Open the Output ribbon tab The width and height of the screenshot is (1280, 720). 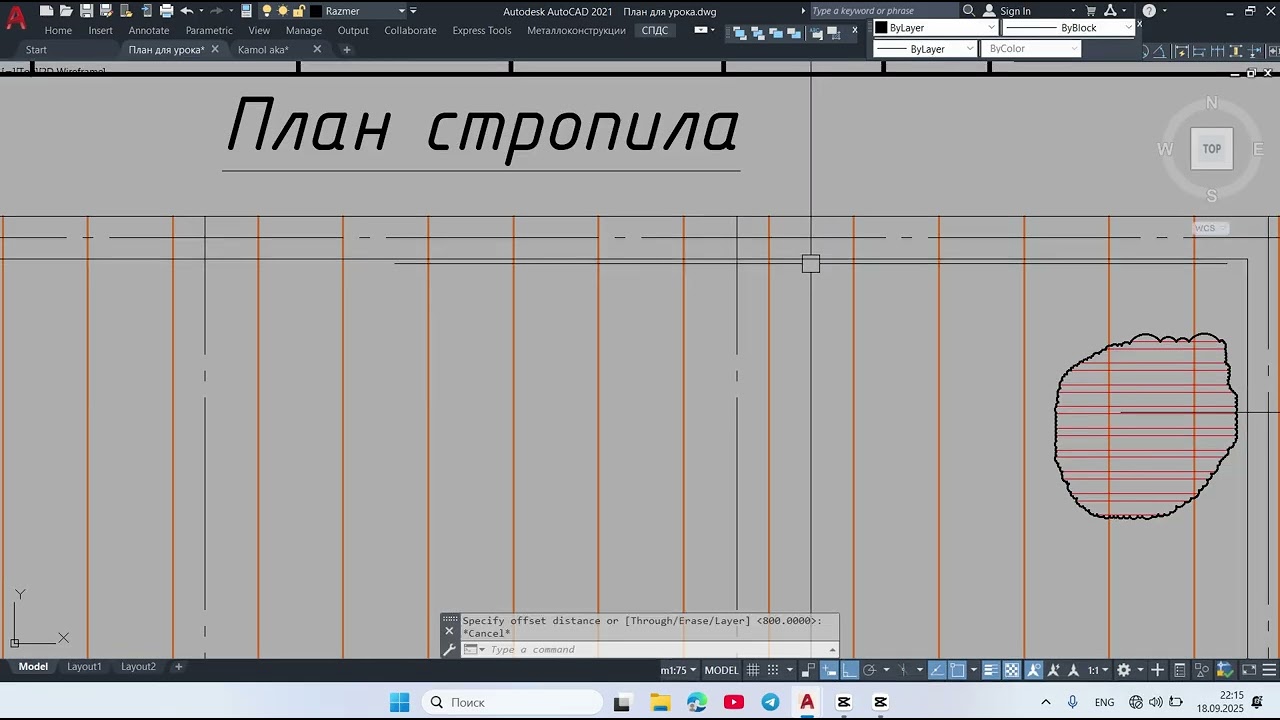pyautogui.click(x=353, y=30)
